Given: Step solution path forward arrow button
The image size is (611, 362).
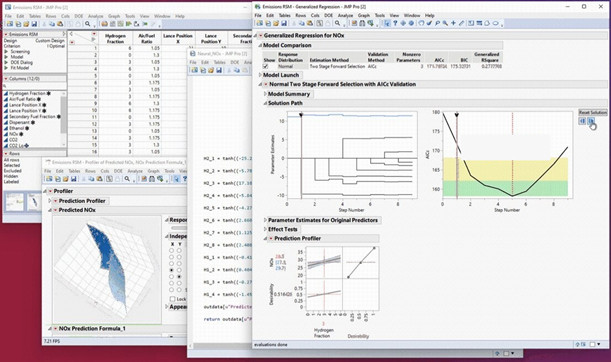Looking at the screenshot, I should point(591,121).
